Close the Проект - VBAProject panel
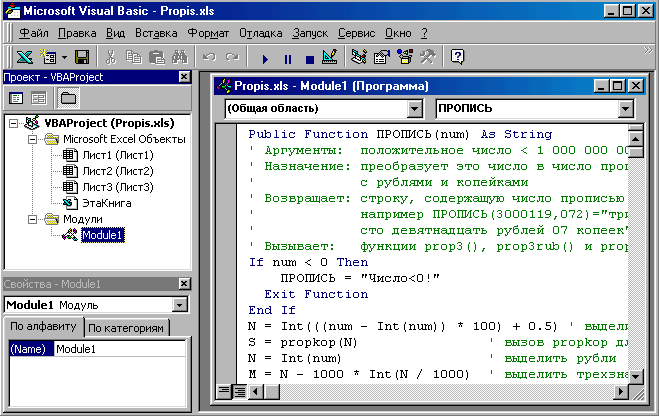The image size is (659, 416). click(x=184, y=77)
